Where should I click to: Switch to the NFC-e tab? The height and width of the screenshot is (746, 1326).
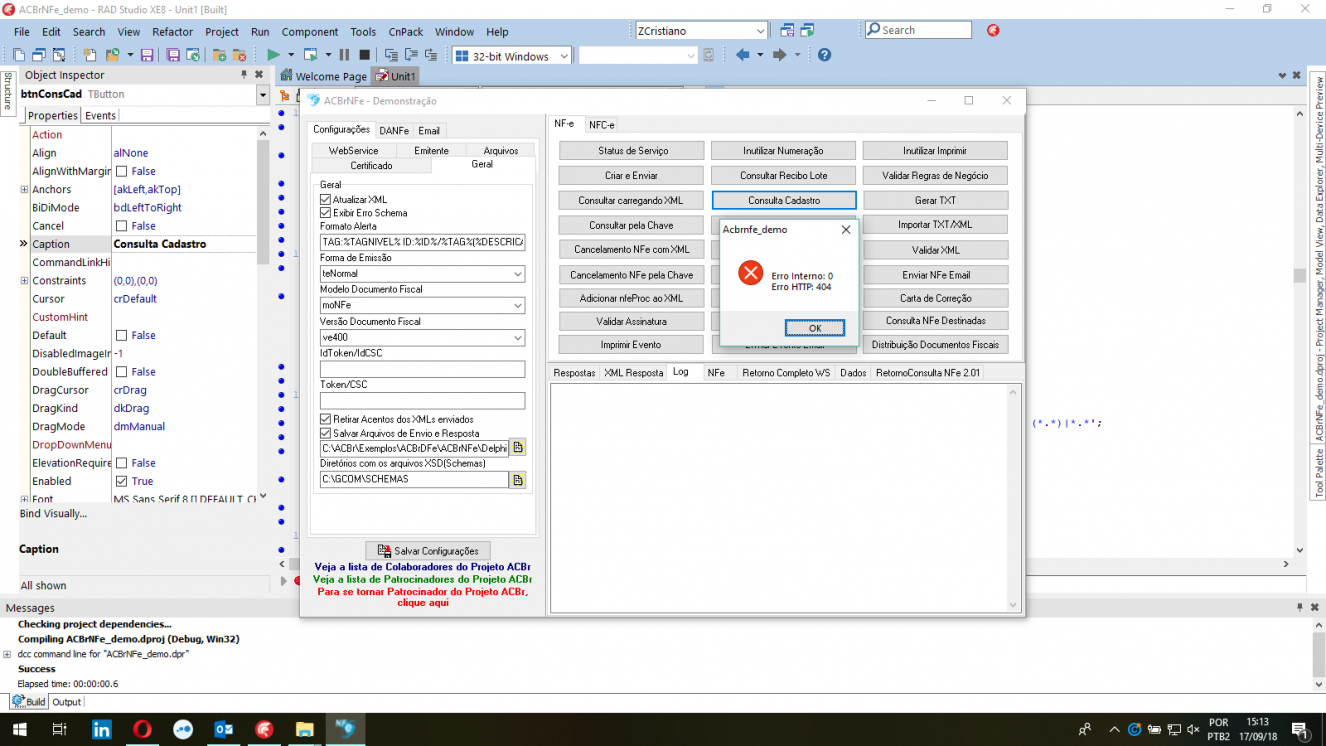[602, 125]
